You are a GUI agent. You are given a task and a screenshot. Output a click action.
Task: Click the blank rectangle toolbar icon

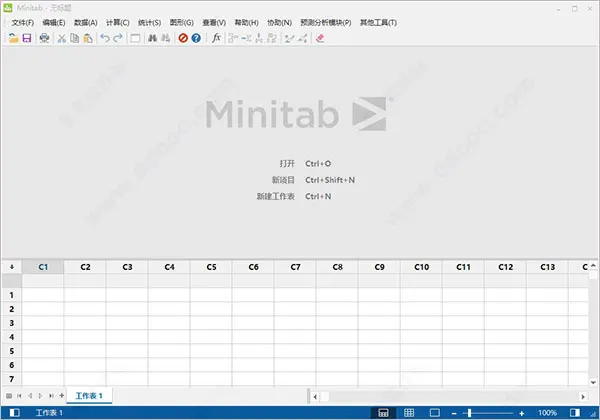click(135, 38)
